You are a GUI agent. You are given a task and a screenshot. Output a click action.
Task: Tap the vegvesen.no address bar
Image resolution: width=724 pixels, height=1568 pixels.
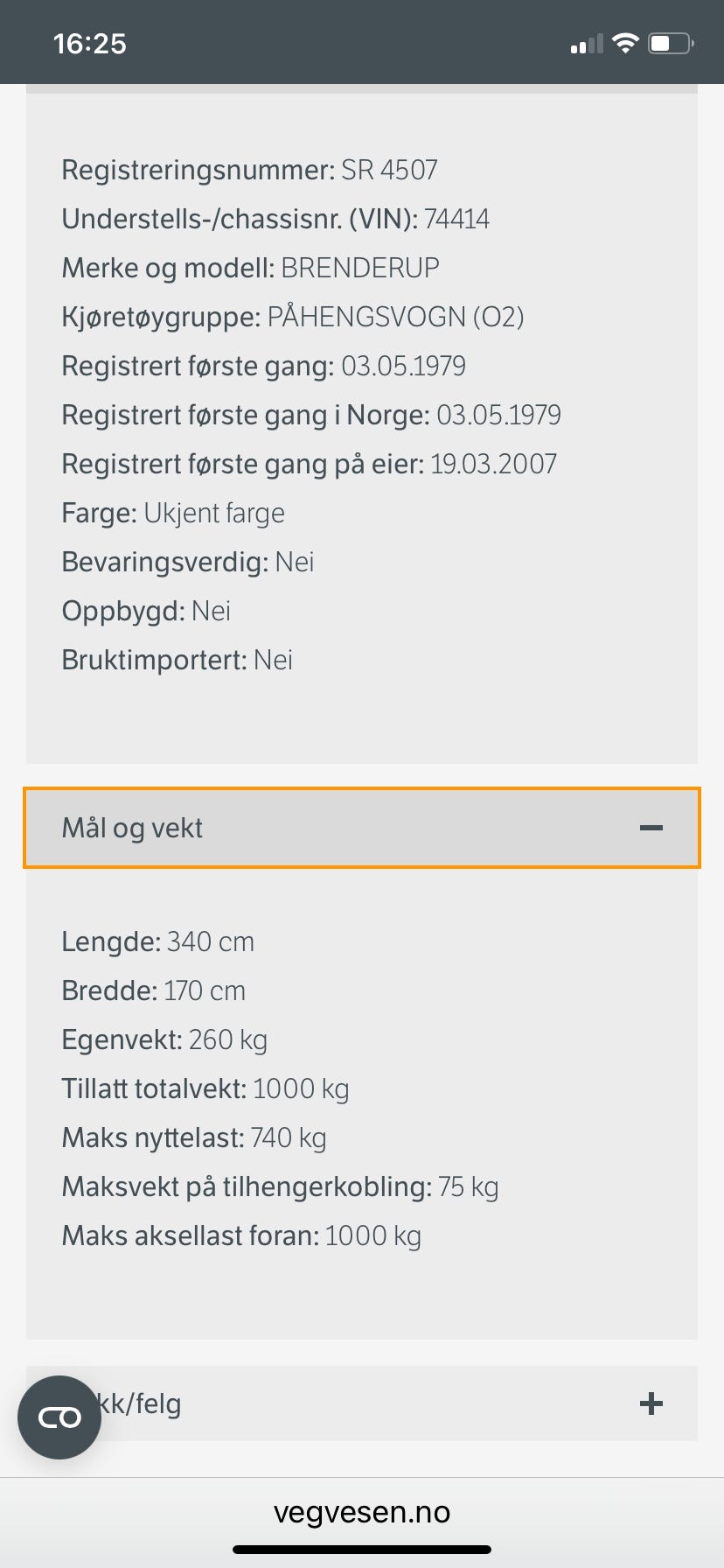coord(362,1512)
